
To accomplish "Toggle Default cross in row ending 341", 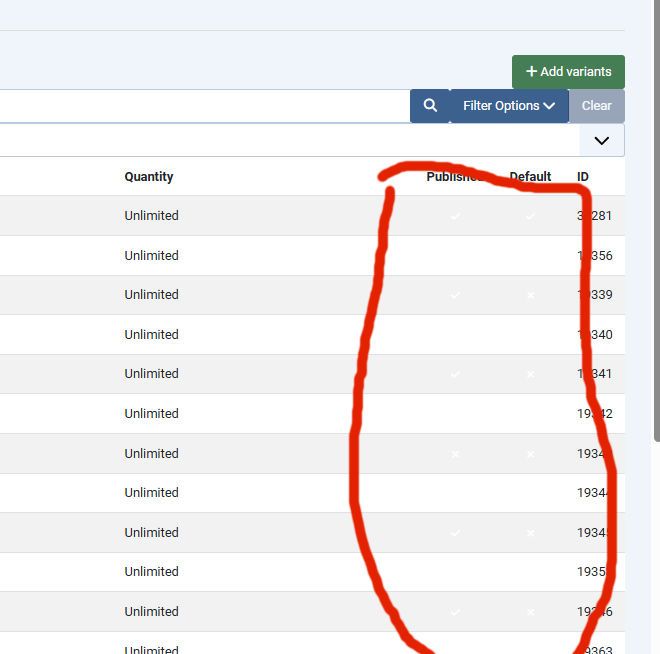I will pos(530,374).
